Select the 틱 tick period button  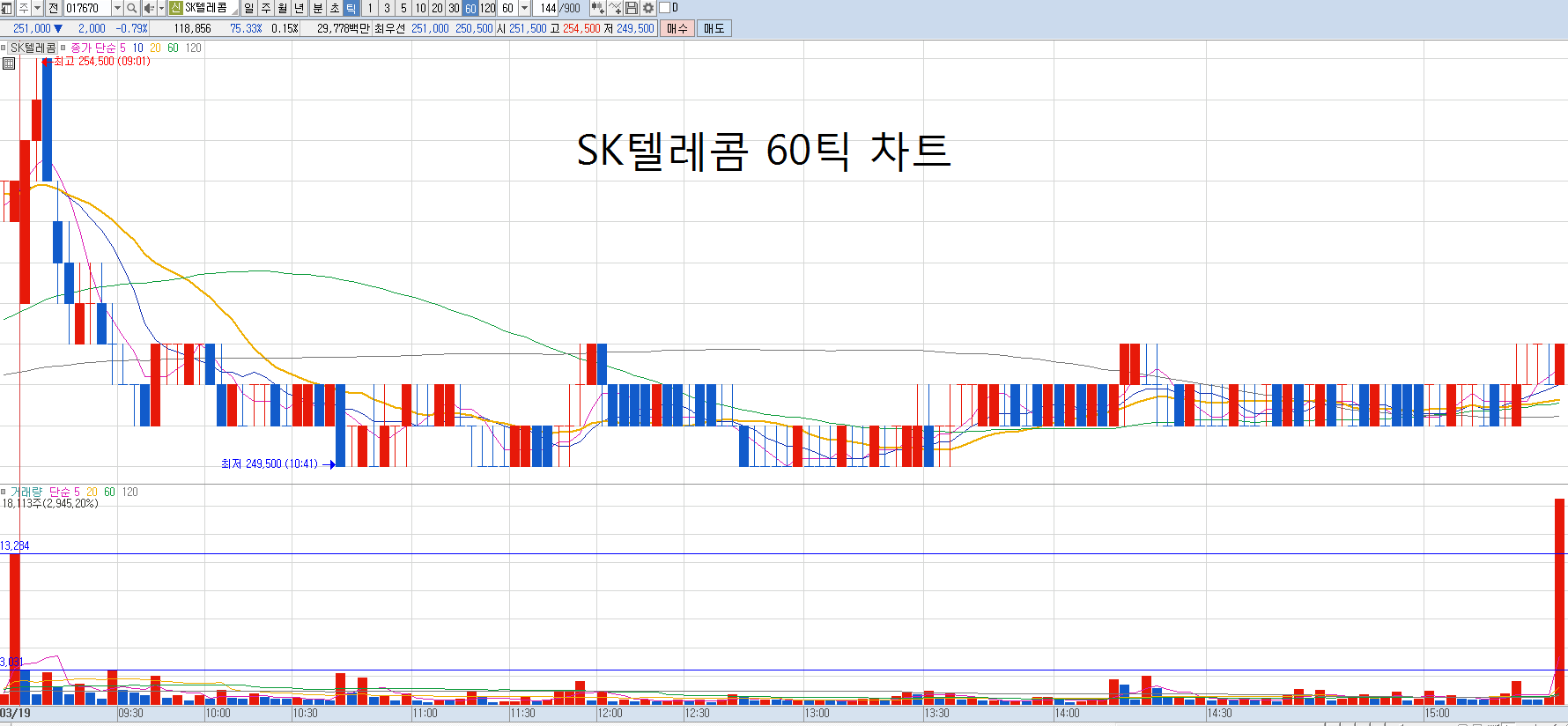tap(351, 8)
